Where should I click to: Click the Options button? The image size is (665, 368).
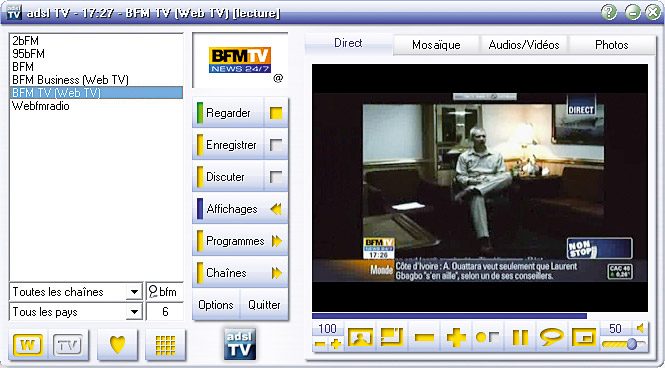(216, 305)
